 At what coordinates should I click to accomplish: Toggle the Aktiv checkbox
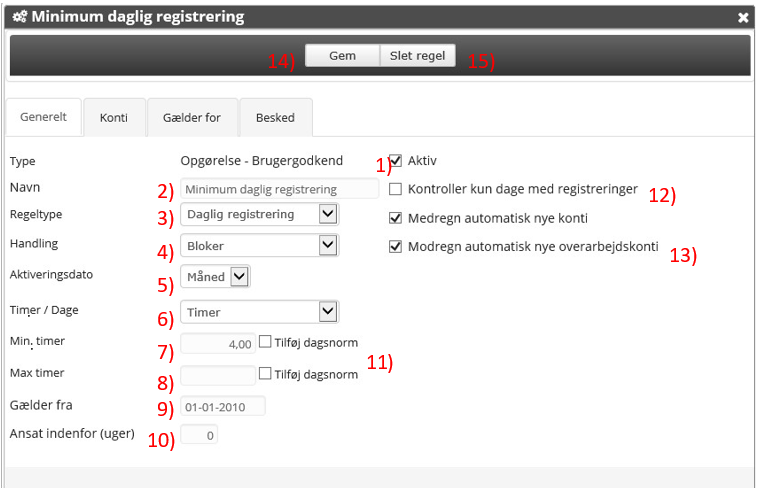[x=396, y=161]
